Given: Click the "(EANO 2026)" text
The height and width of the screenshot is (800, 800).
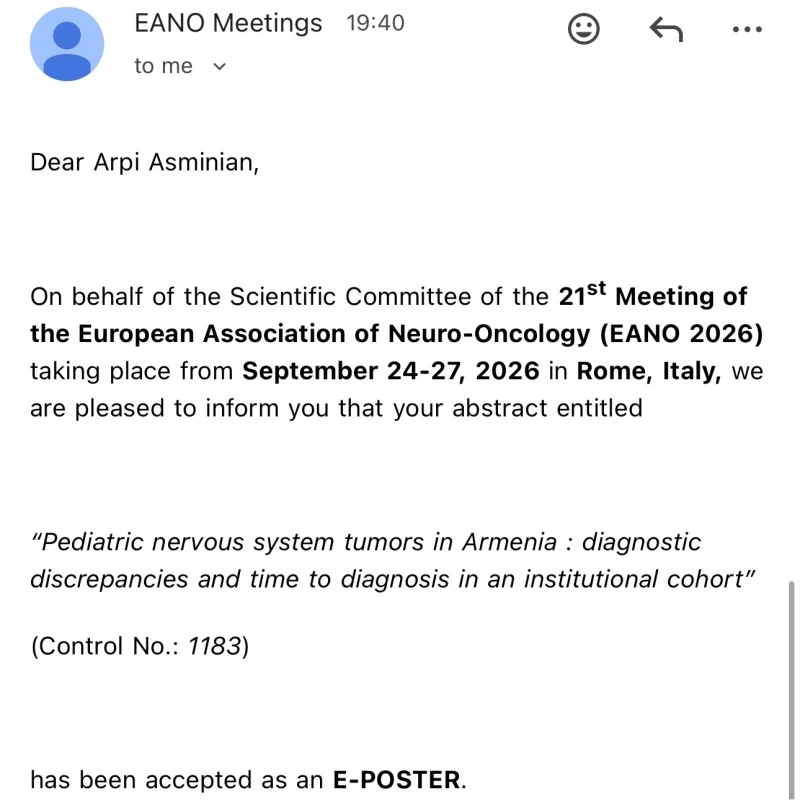Looking at the screenshot, I should tap(681, 334).
